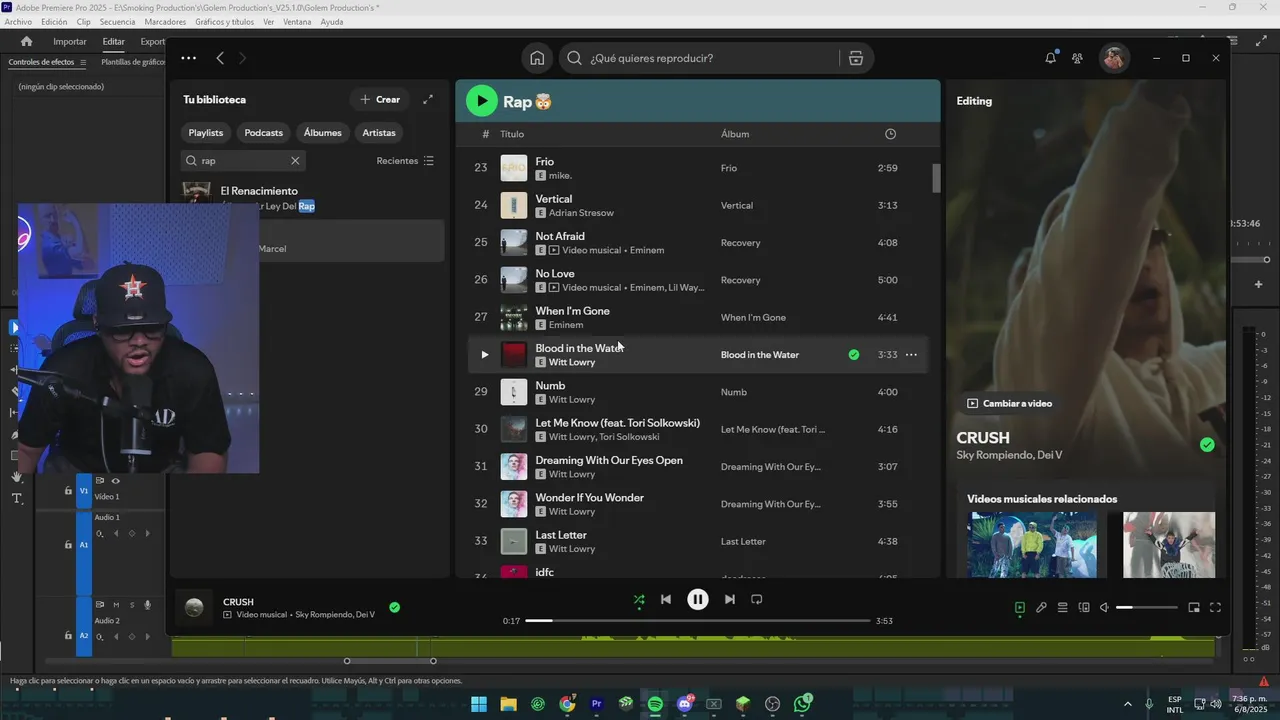Open Chrome from the taskbar

coord(567,704)
